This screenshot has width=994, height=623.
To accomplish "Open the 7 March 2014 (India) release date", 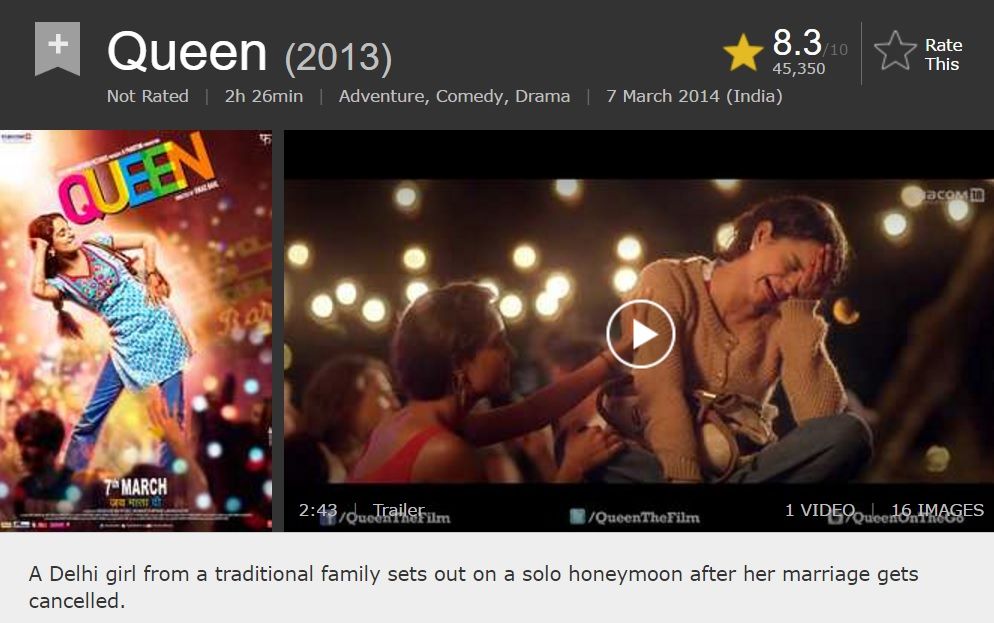I will click(694, 96).
